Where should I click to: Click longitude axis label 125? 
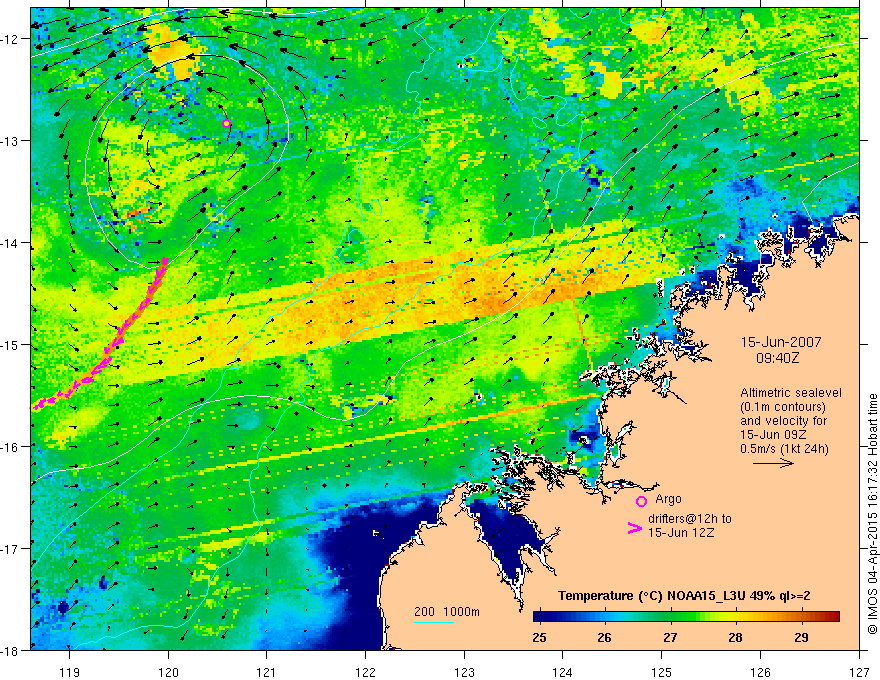662,672
